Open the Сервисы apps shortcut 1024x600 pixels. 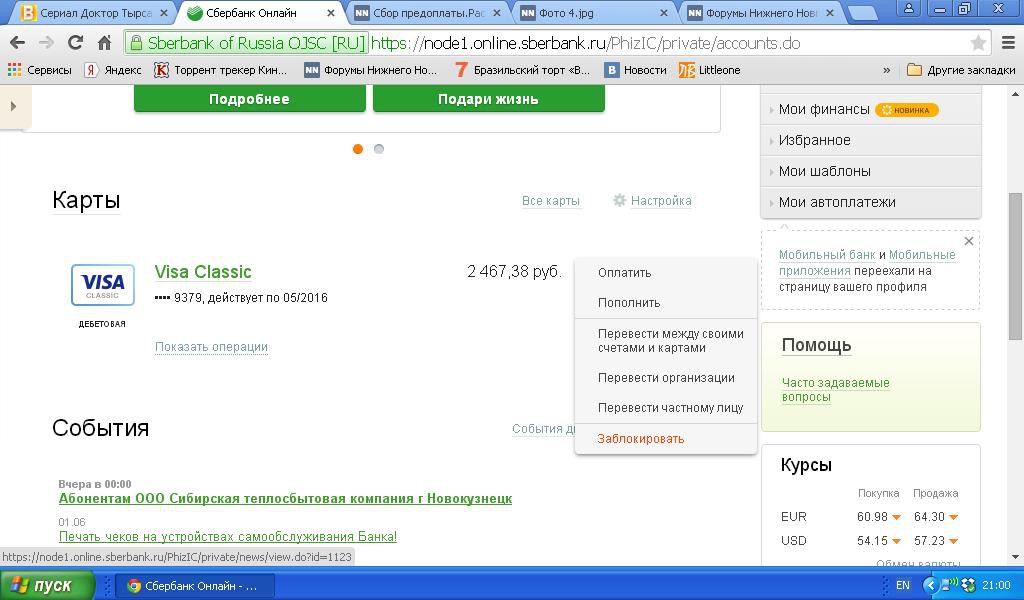40,70
